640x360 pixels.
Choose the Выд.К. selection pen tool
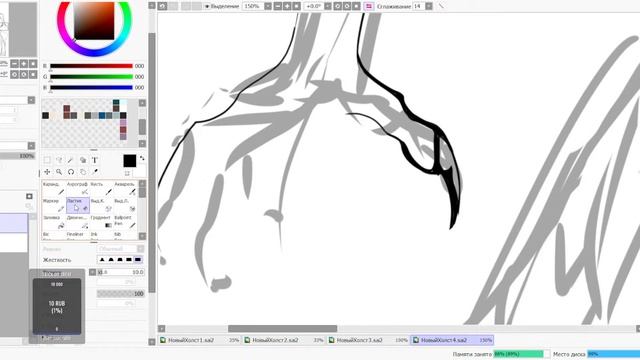pos(101,205)
